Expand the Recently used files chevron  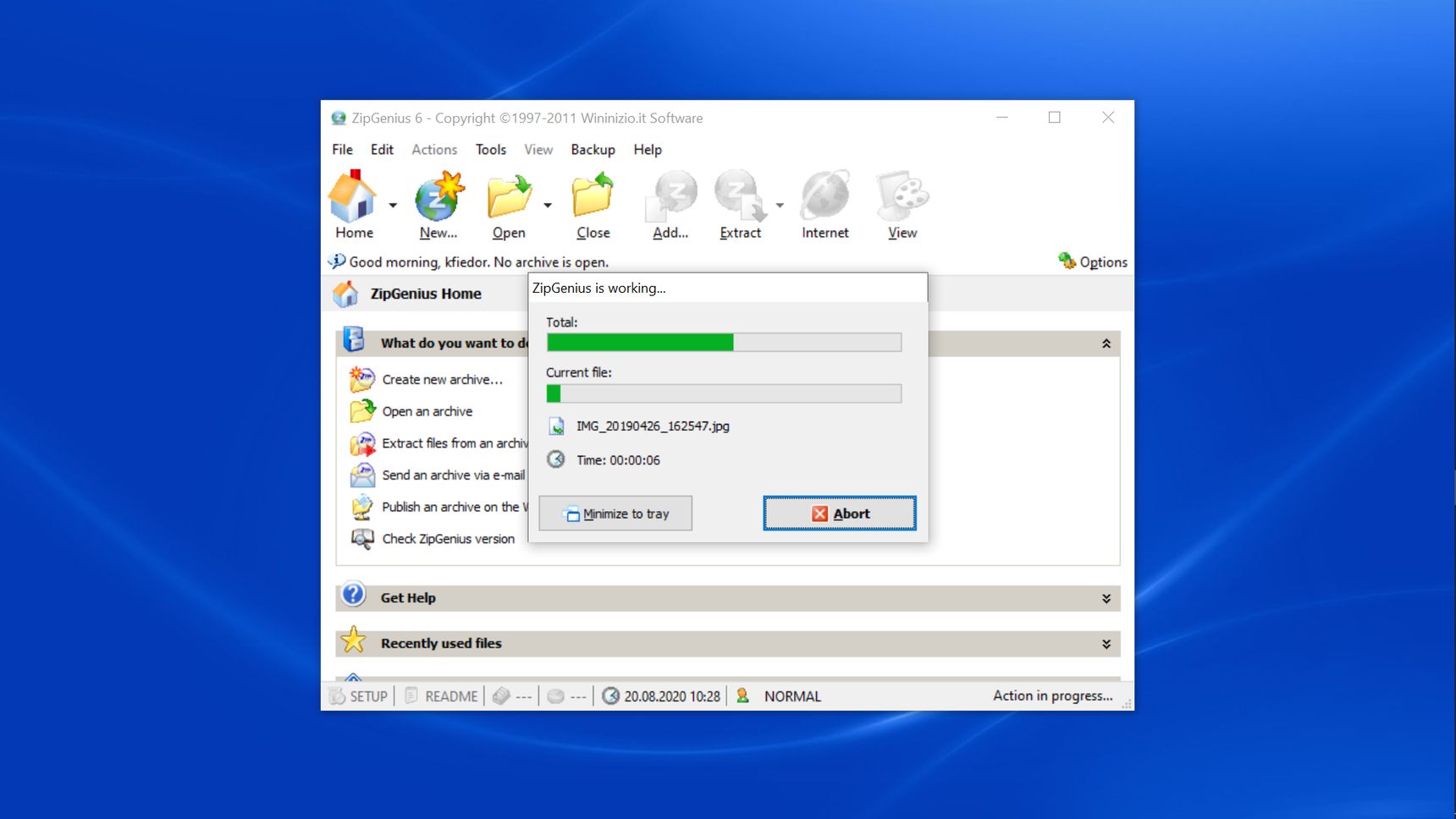pyautogui.click(x=1106, y=644)
